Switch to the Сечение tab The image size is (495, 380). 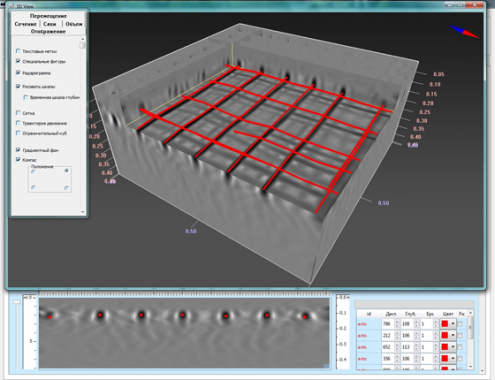(25, 24)
